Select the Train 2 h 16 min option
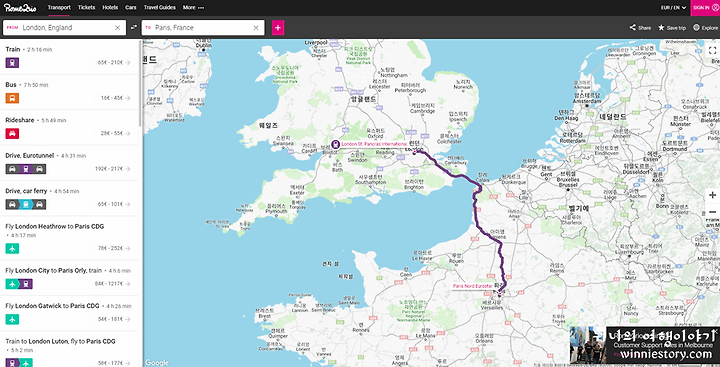Screen dimensions: 720x367 click(69, 56)
